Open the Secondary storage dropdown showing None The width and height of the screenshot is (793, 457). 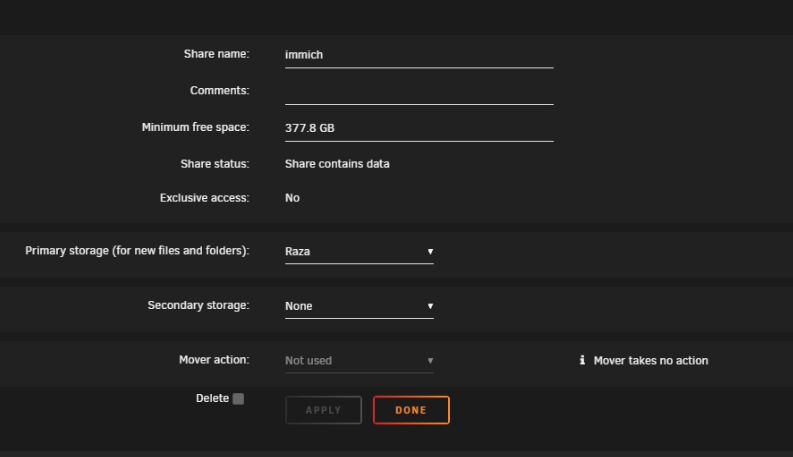359,306
